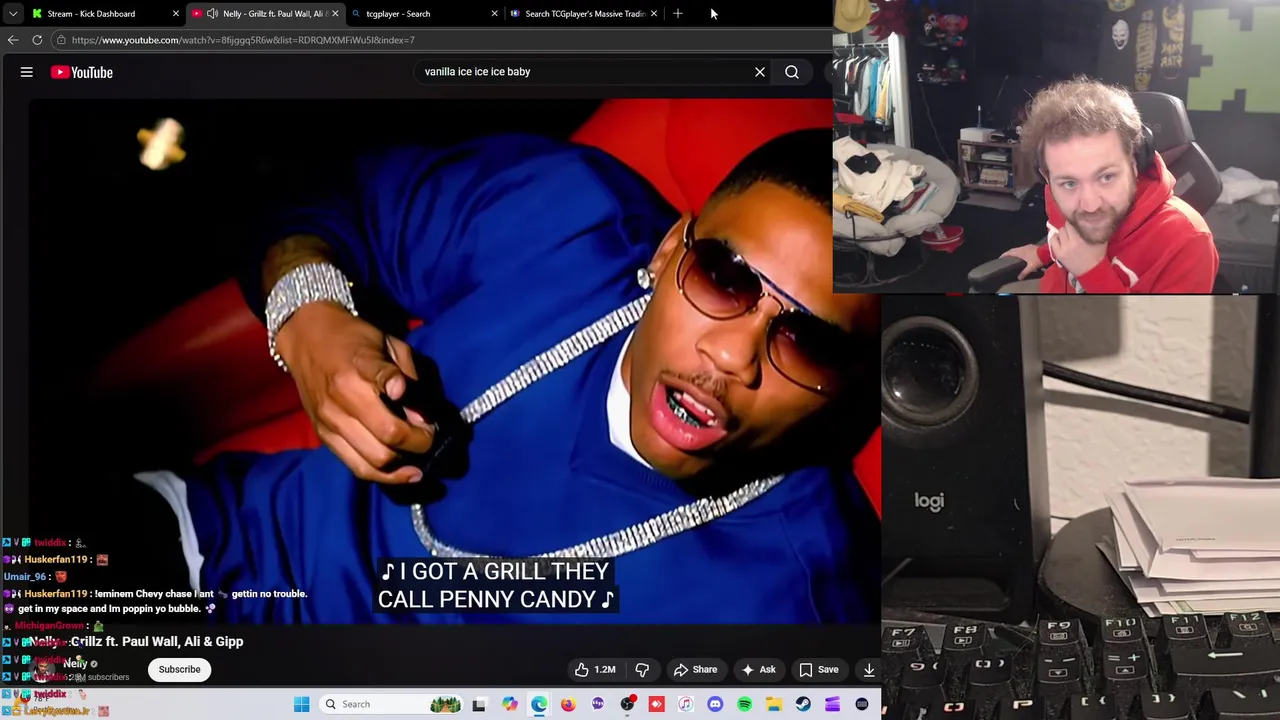Viewport: 1280px width, 720px height.
Task: Open Microsoft Edge in taskbar
Action: point(539,704)
